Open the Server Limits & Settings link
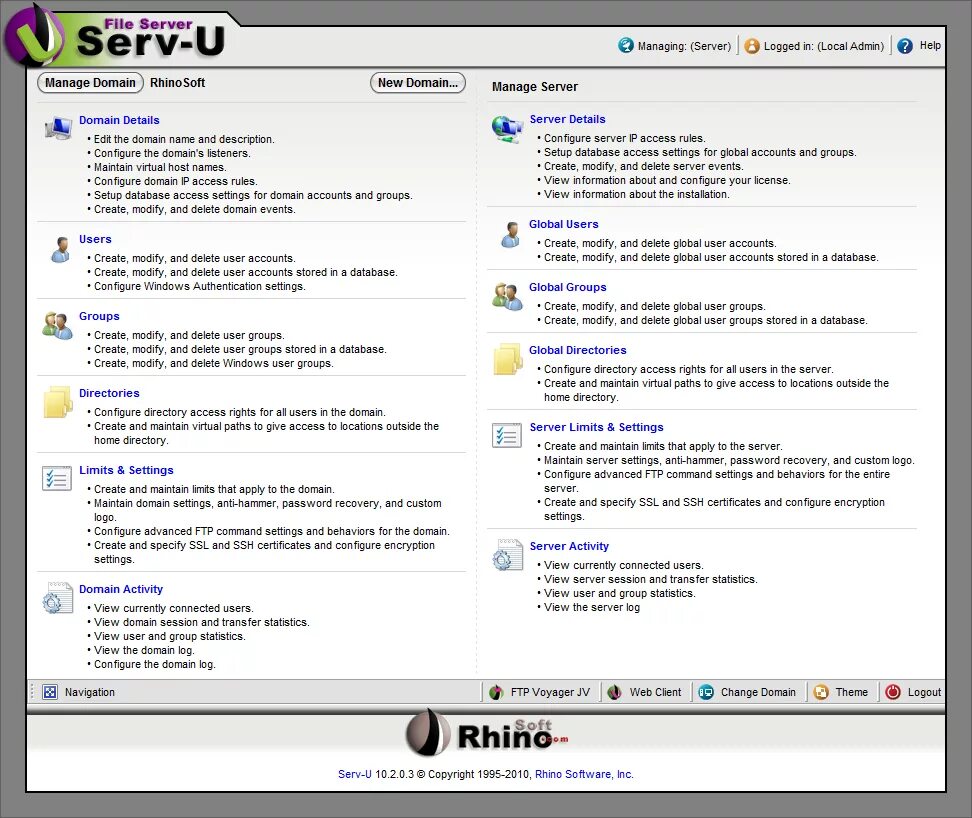The width and height of the screenshot is (972, 818). 596,427
